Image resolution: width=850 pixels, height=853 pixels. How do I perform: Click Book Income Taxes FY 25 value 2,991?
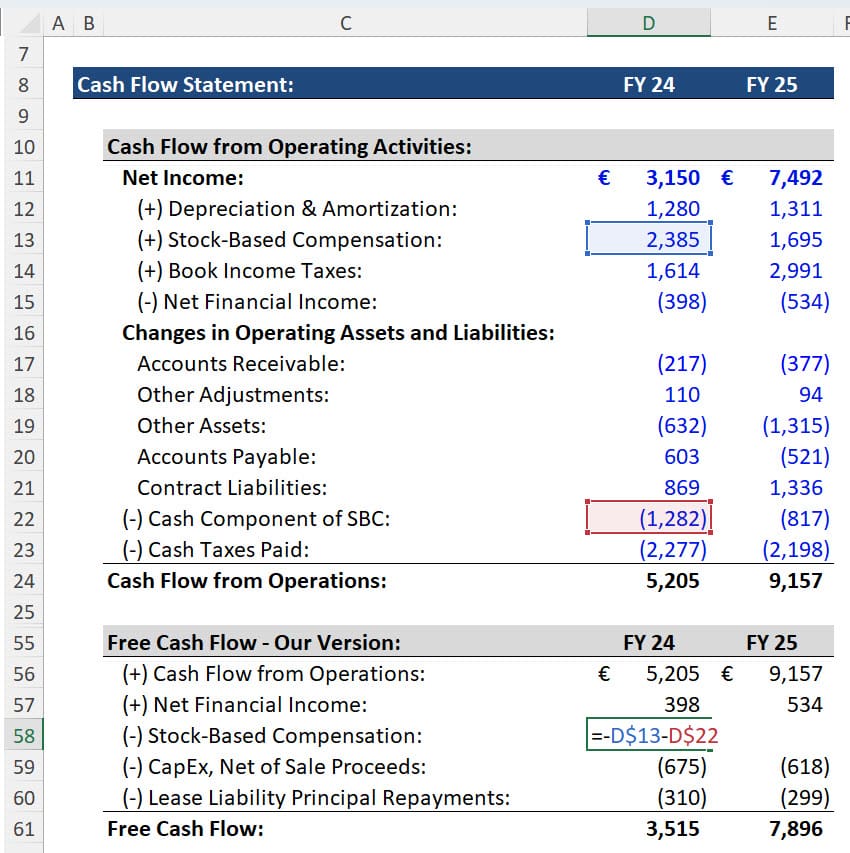click(x=796, y=271)
